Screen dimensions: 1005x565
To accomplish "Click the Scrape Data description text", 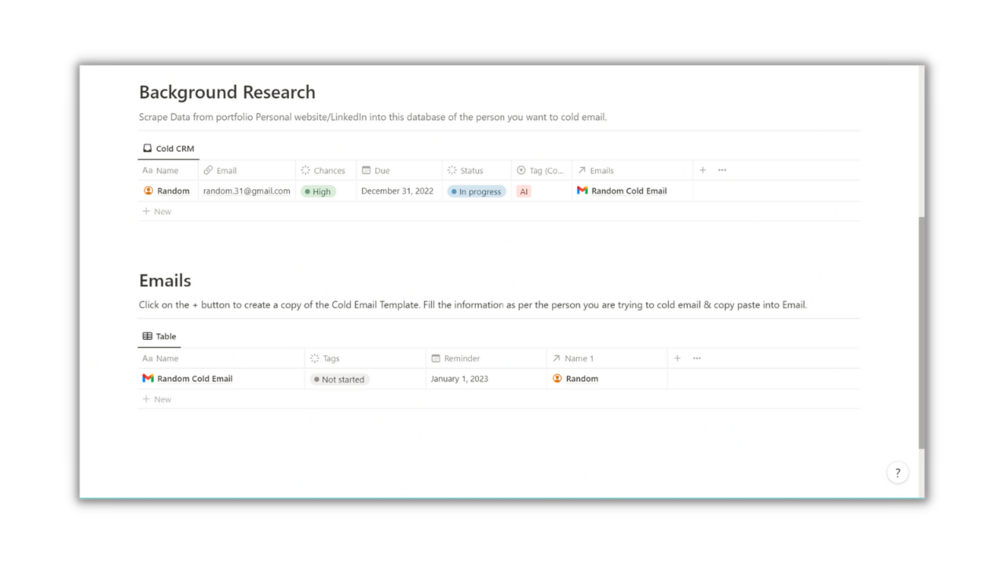I will coord(372,117).
